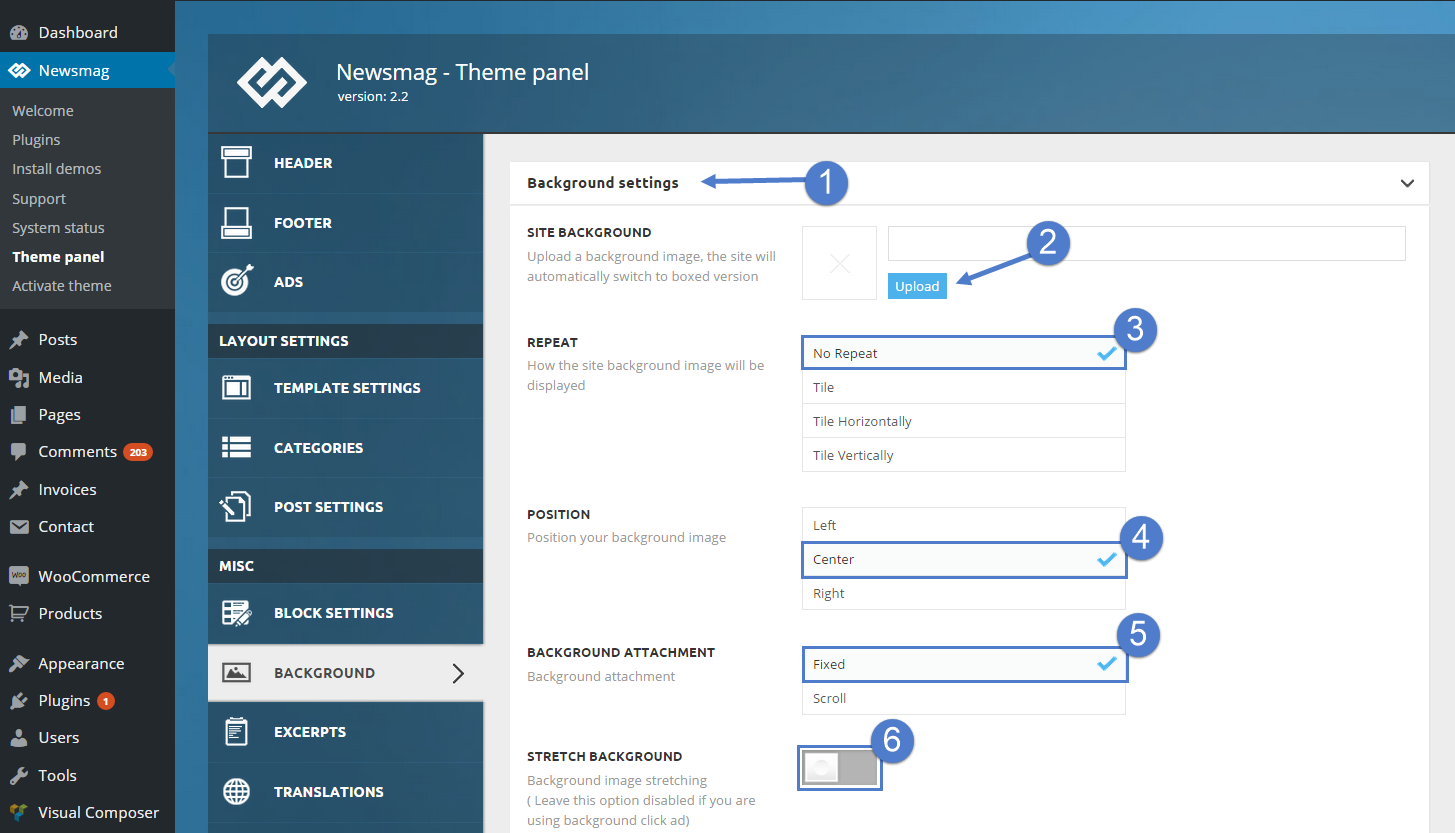Screen dimensions: 1455x833
Task: Select No Repeat option
Action: pos(964,353)
